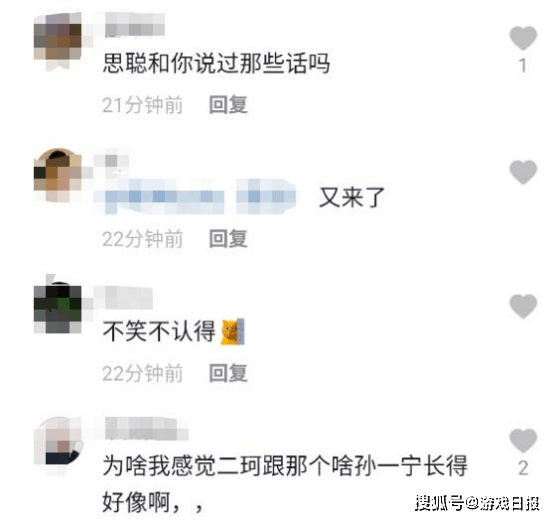
Task: Tap the heart on '又来了' comment
Action: pyautogui.click(x=523, y=172)
